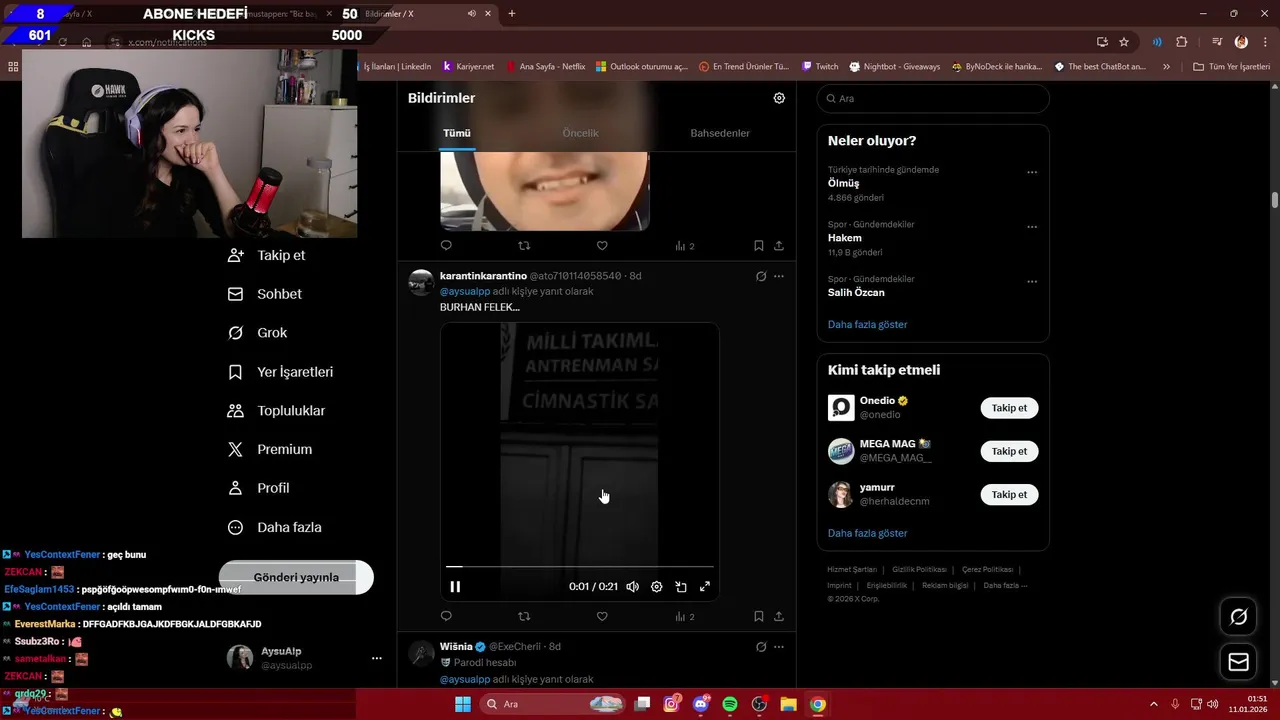
Task: Open more options on Wišnia's post
Action: point(779,647)
